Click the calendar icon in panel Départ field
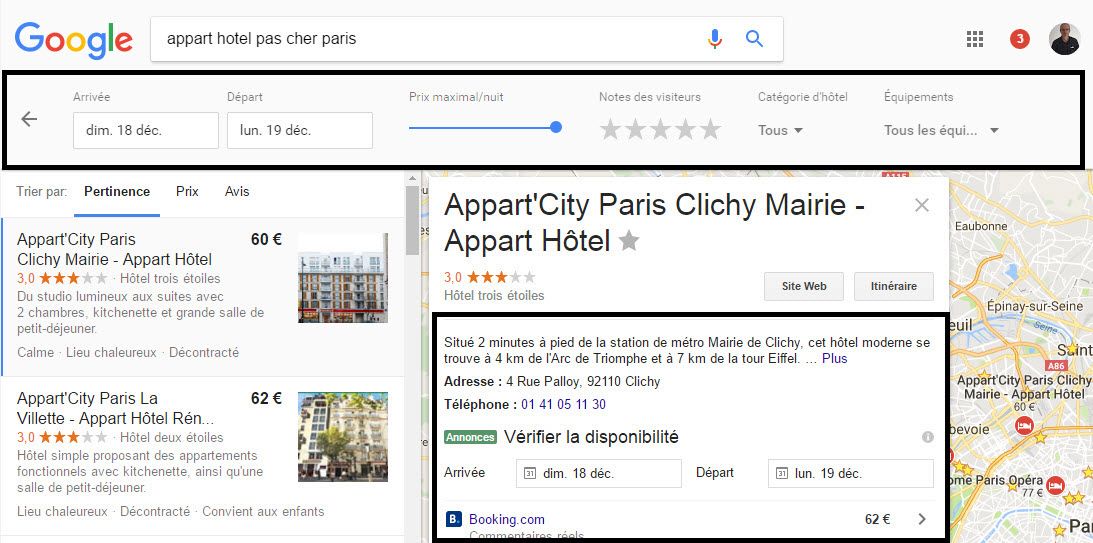 pyautogui.click(x=782, y=474)
